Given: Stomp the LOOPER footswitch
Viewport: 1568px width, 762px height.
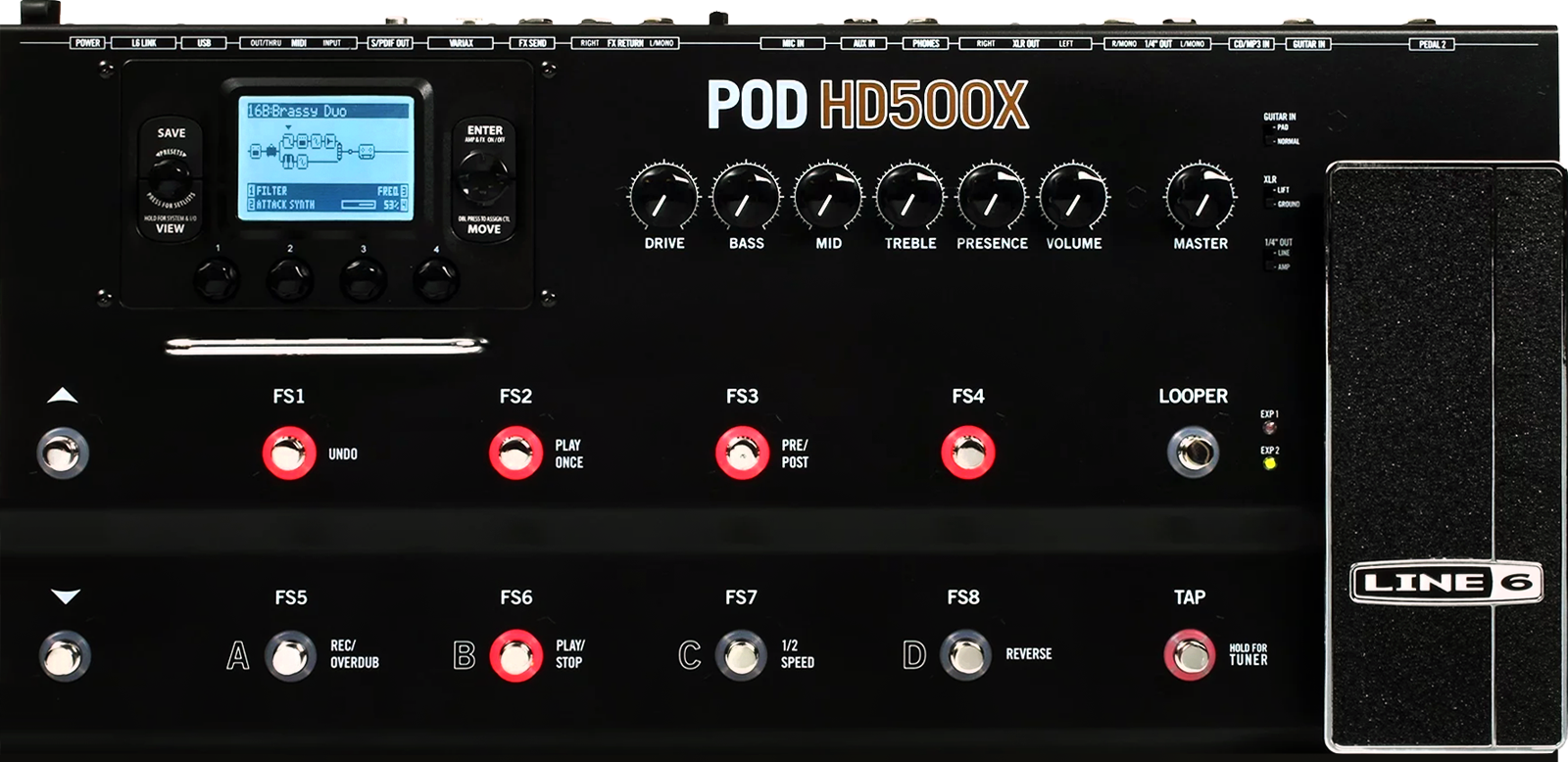Looking at the screenshot, I should (x=1194, y=452).
